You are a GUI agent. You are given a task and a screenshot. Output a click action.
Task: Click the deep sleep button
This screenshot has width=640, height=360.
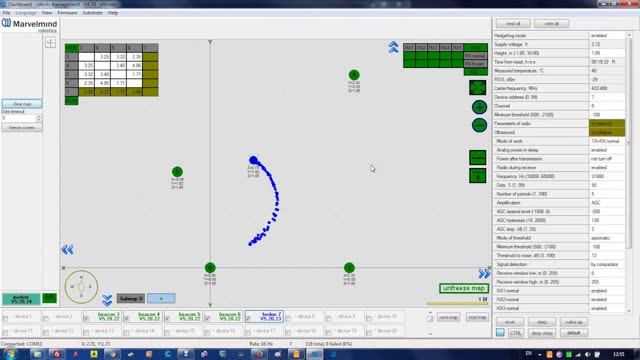[x=542, y=333]
